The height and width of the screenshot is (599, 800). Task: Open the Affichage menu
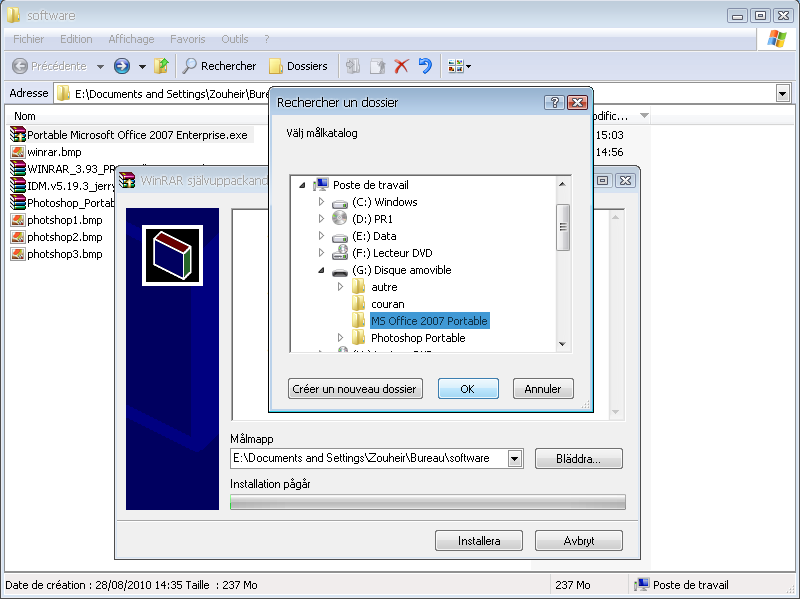pos(131,39)
